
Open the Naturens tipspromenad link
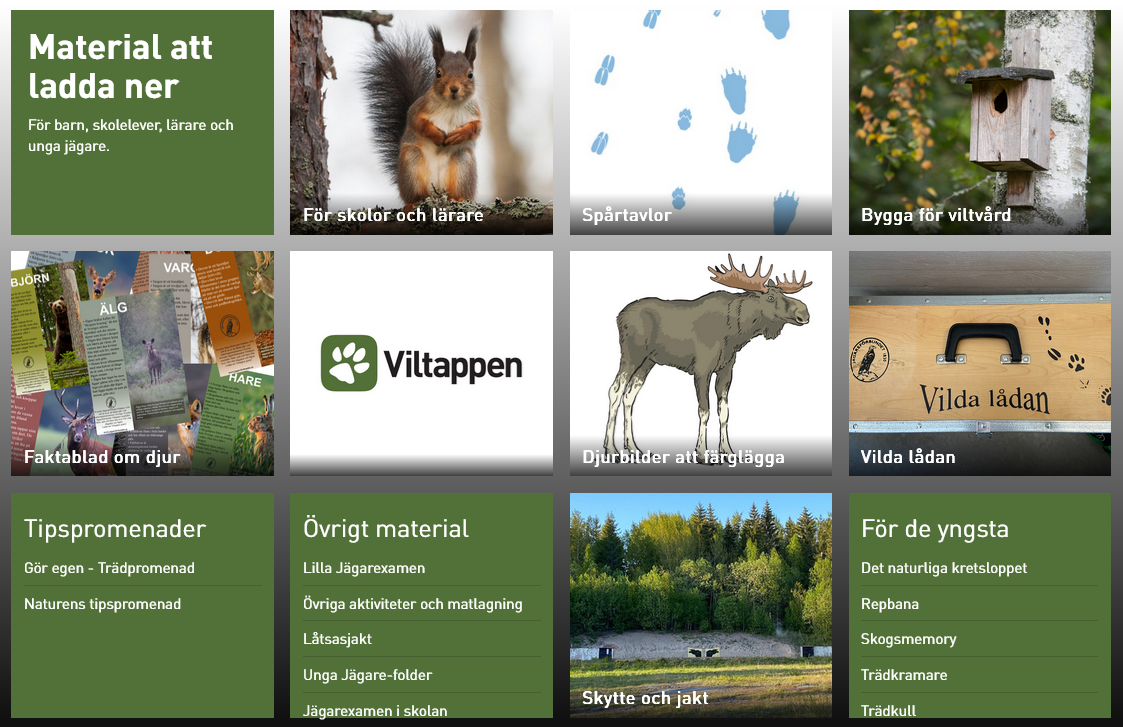[102, 604]
